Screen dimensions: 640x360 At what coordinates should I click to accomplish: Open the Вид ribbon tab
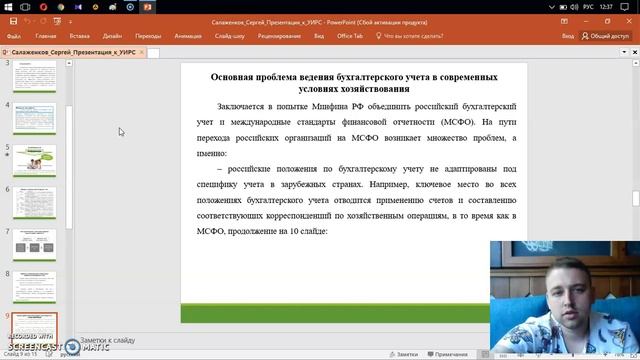tap(319, 36)
